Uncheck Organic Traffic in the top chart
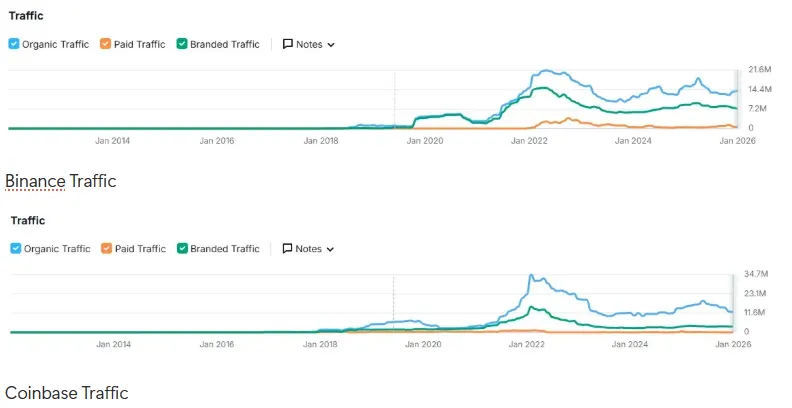This screenshot has height=408, width=792. [x=14, y=44]
